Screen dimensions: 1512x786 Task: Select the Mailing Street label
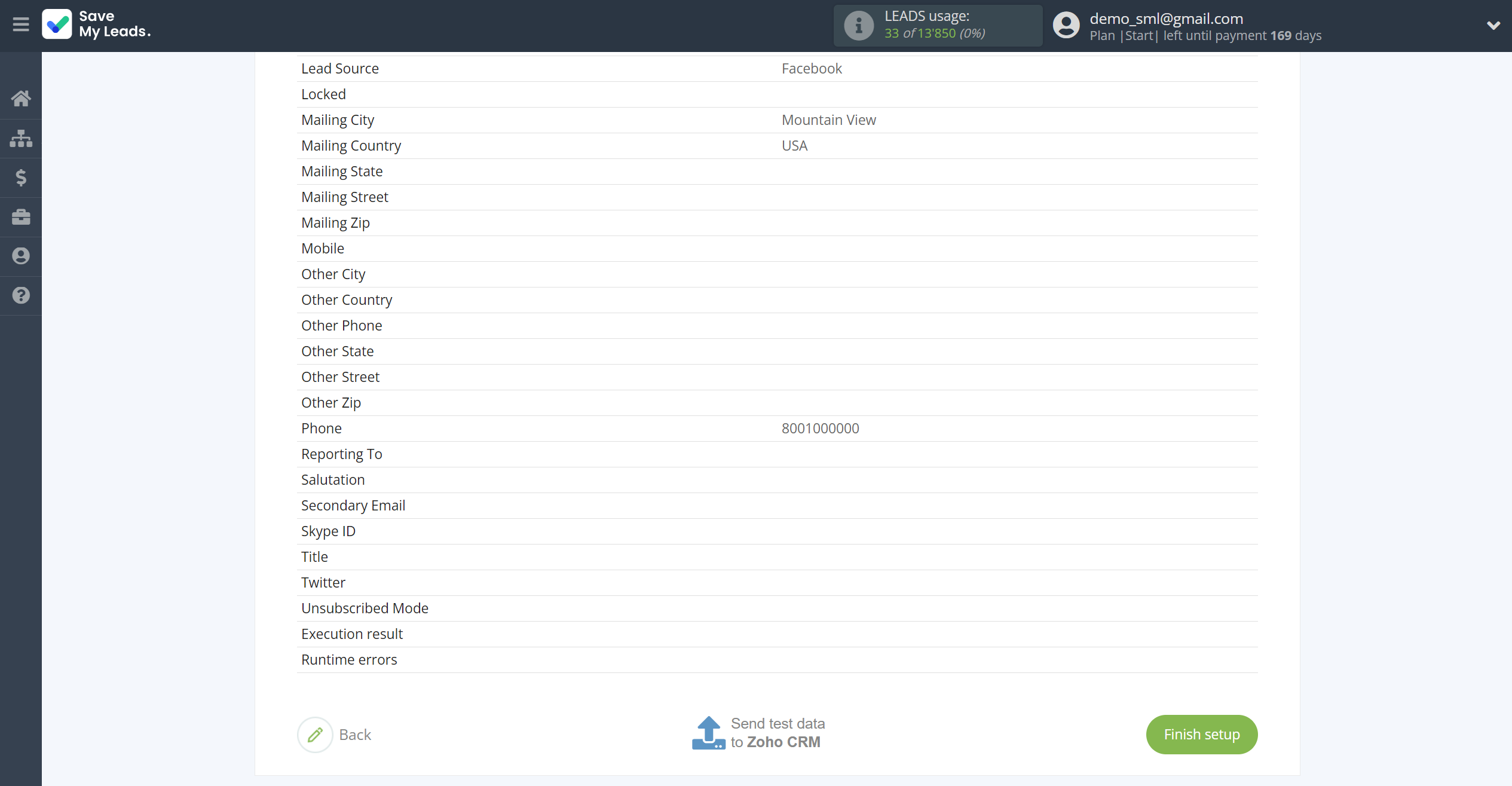pos(345,197)
